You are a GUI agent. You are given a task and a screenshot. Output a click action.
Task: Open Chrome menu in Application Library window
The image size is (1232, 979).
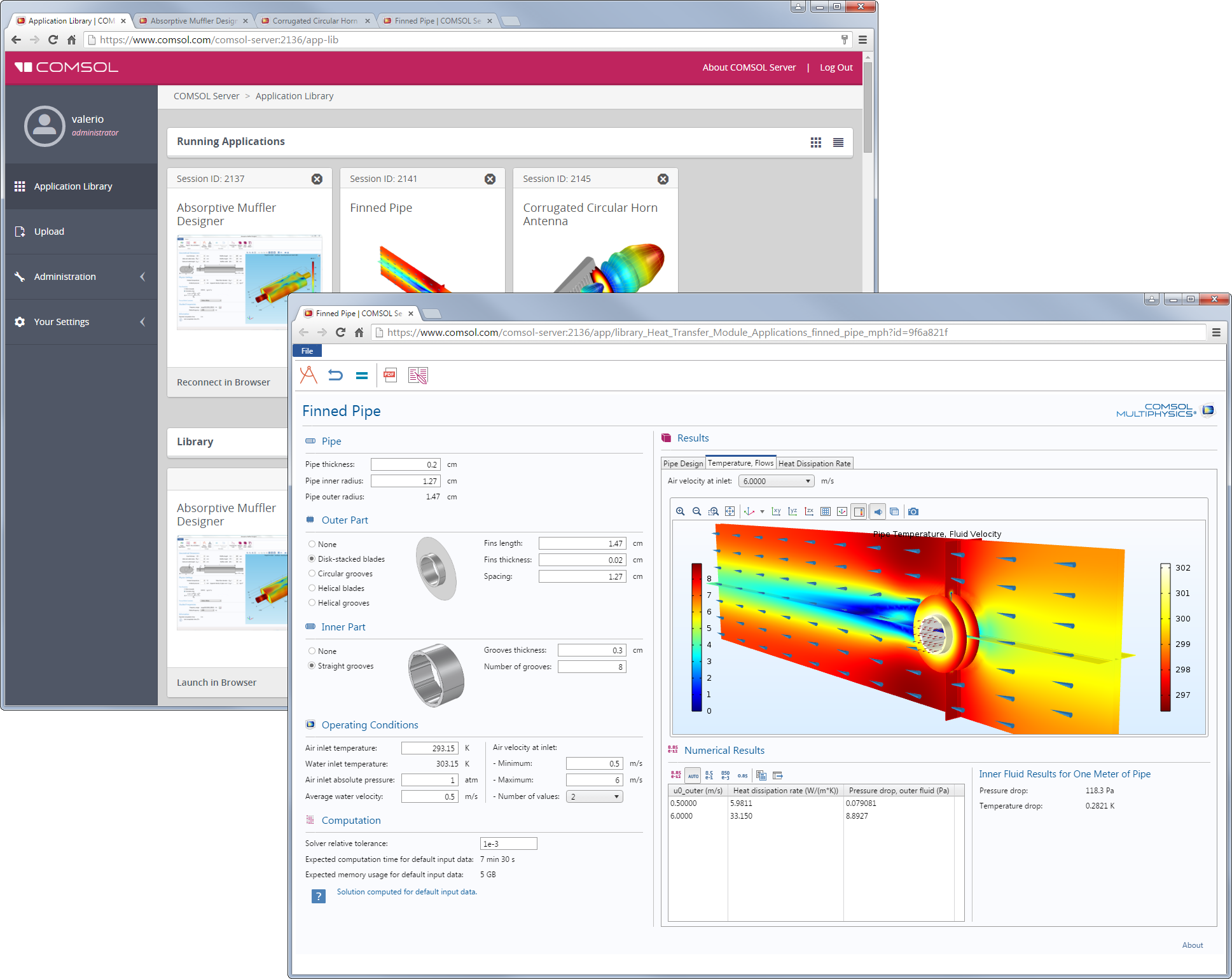[862, 39]
